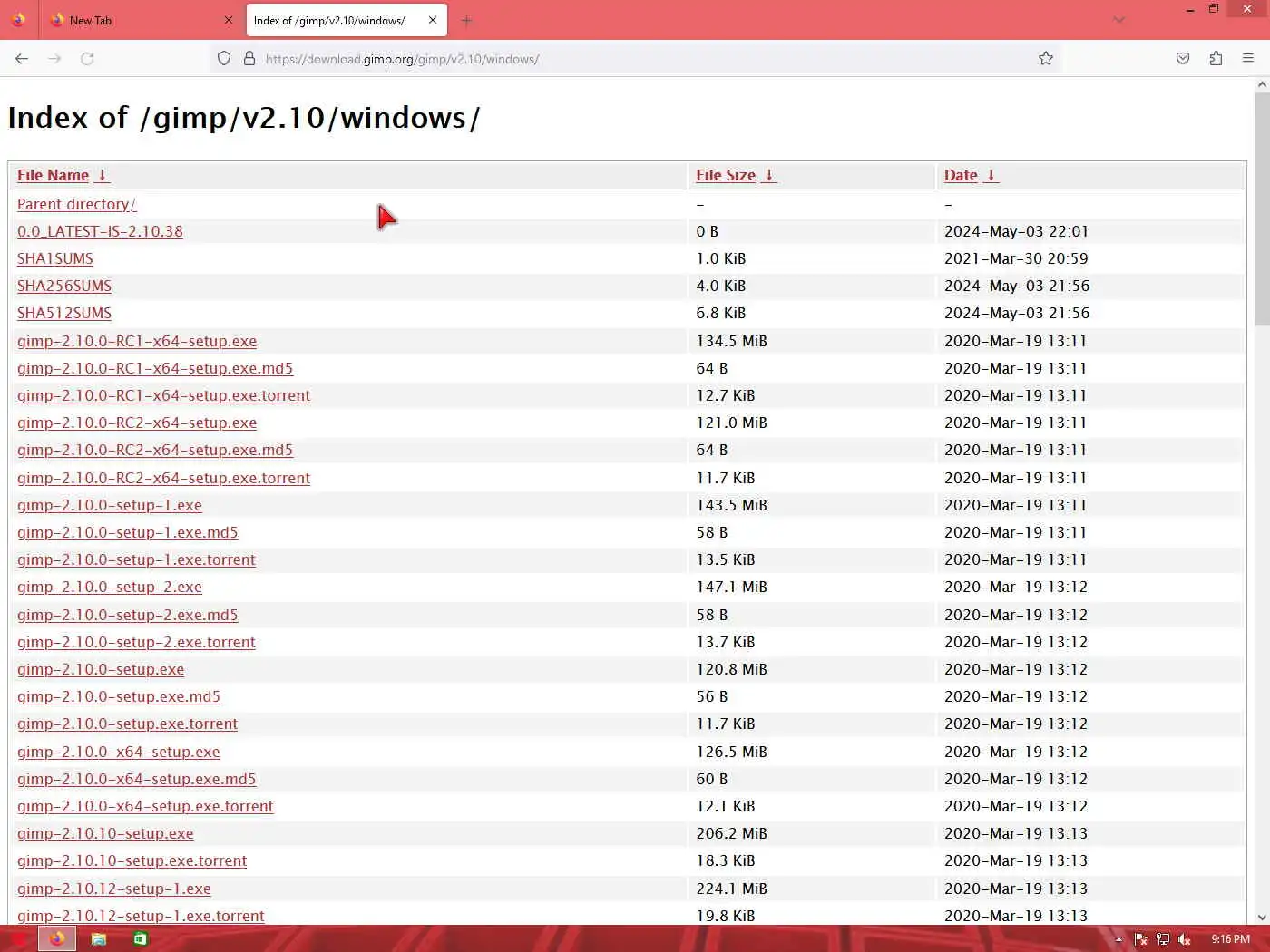Download gimp-2.10.0-setup-2.exe

[x=109, y=587]
